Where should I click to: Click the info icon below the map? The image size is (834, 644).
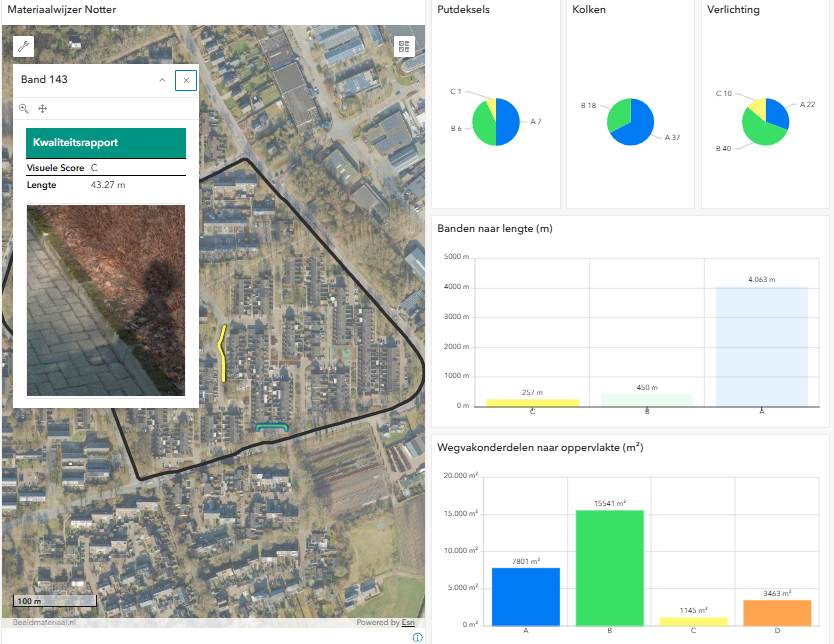point(418,637)
